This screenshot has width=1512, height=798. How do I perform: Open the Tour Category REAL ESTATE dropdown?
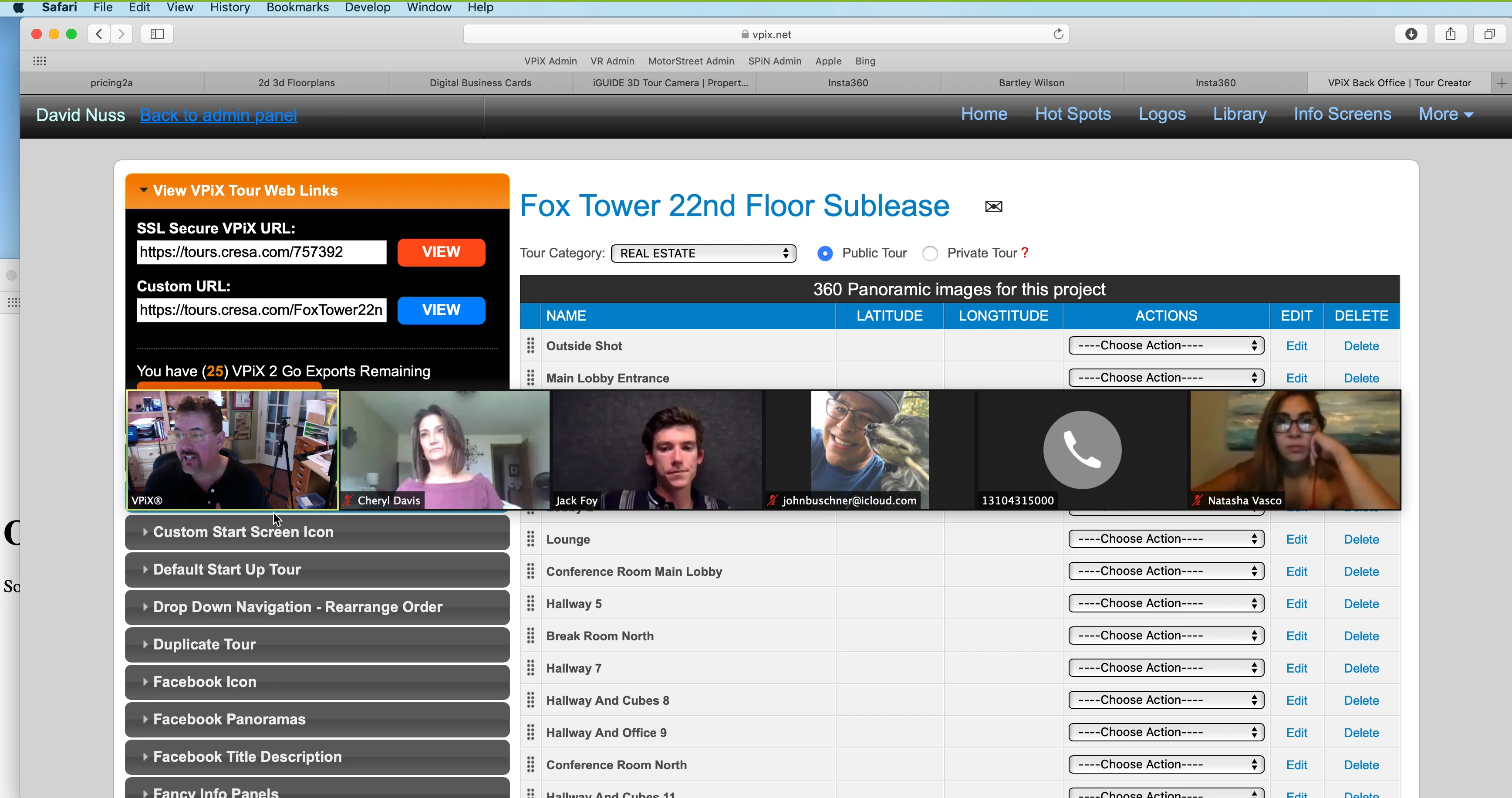click(703, 254)
